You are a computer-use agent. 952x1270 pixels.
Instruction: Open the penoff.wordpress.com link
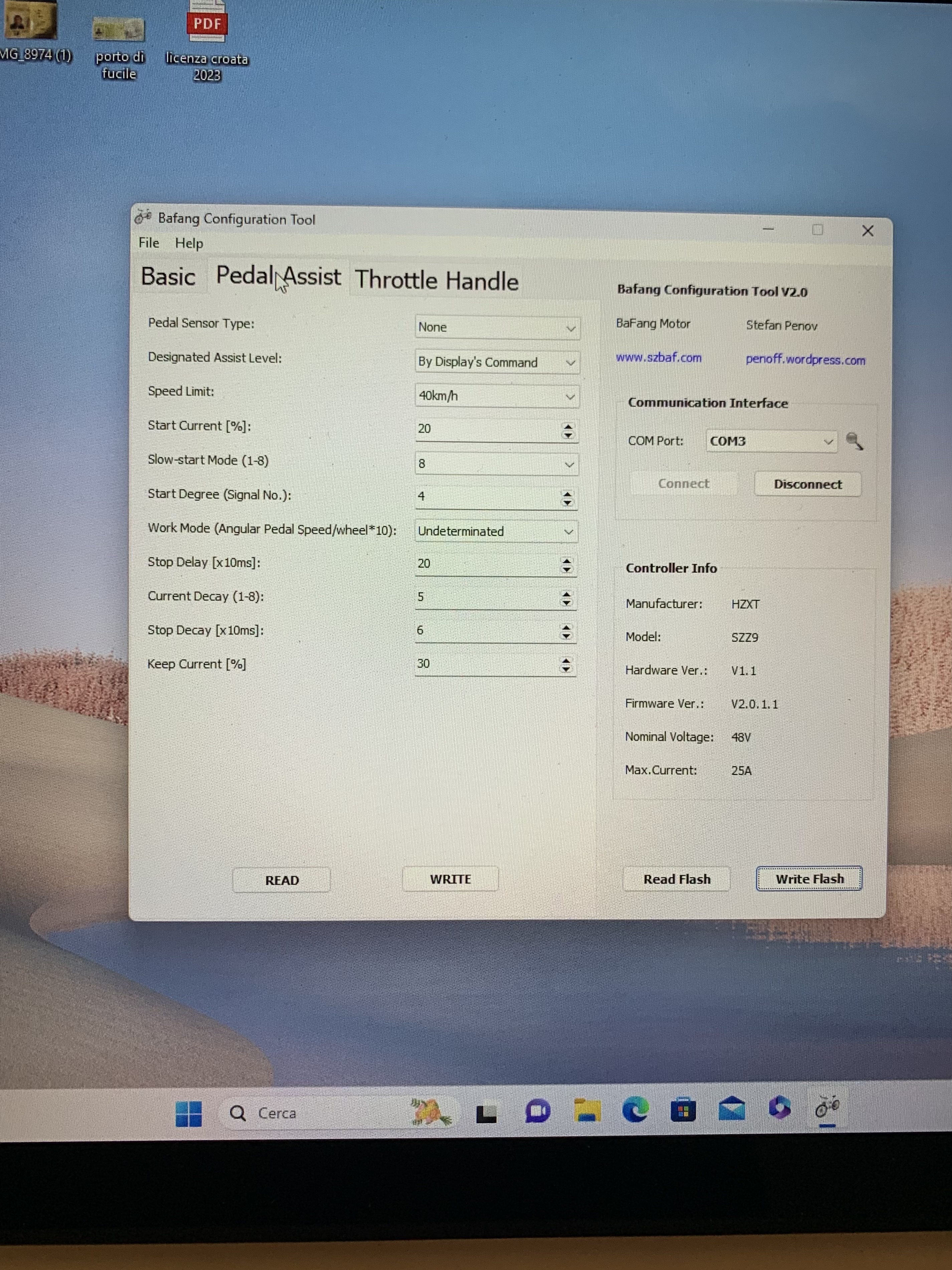coord(805,359)
